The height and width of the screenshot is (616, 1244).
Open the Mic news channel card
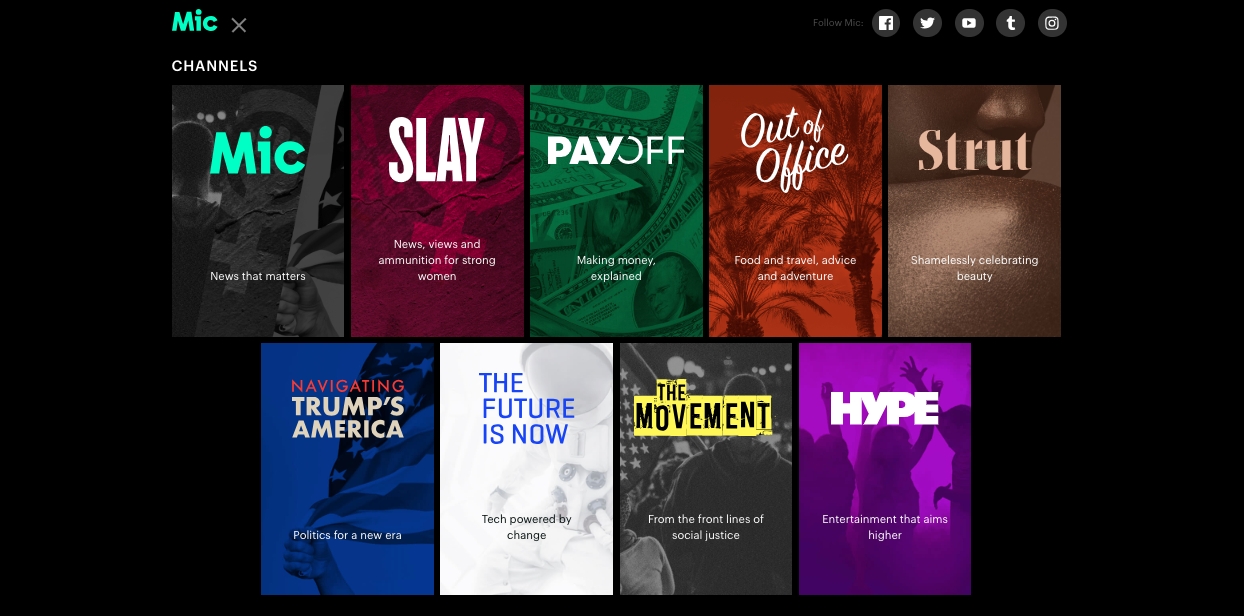258,211
